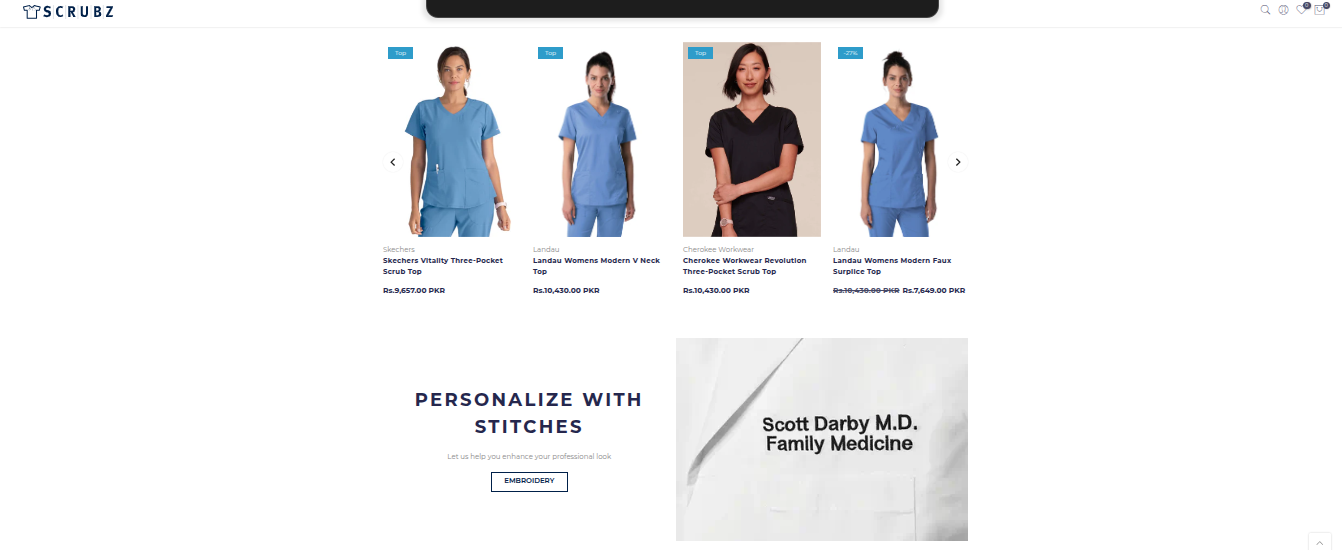Click the embroidered lab coat image

click(822, 439)
